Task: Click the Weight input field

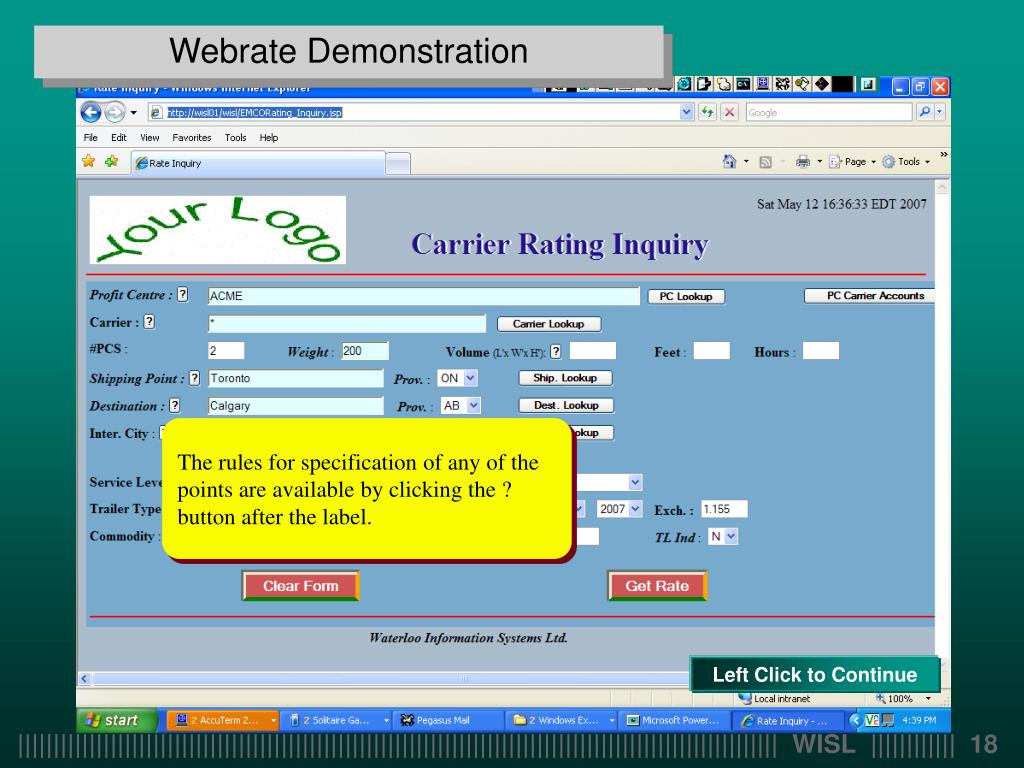Action: [364, 351]
